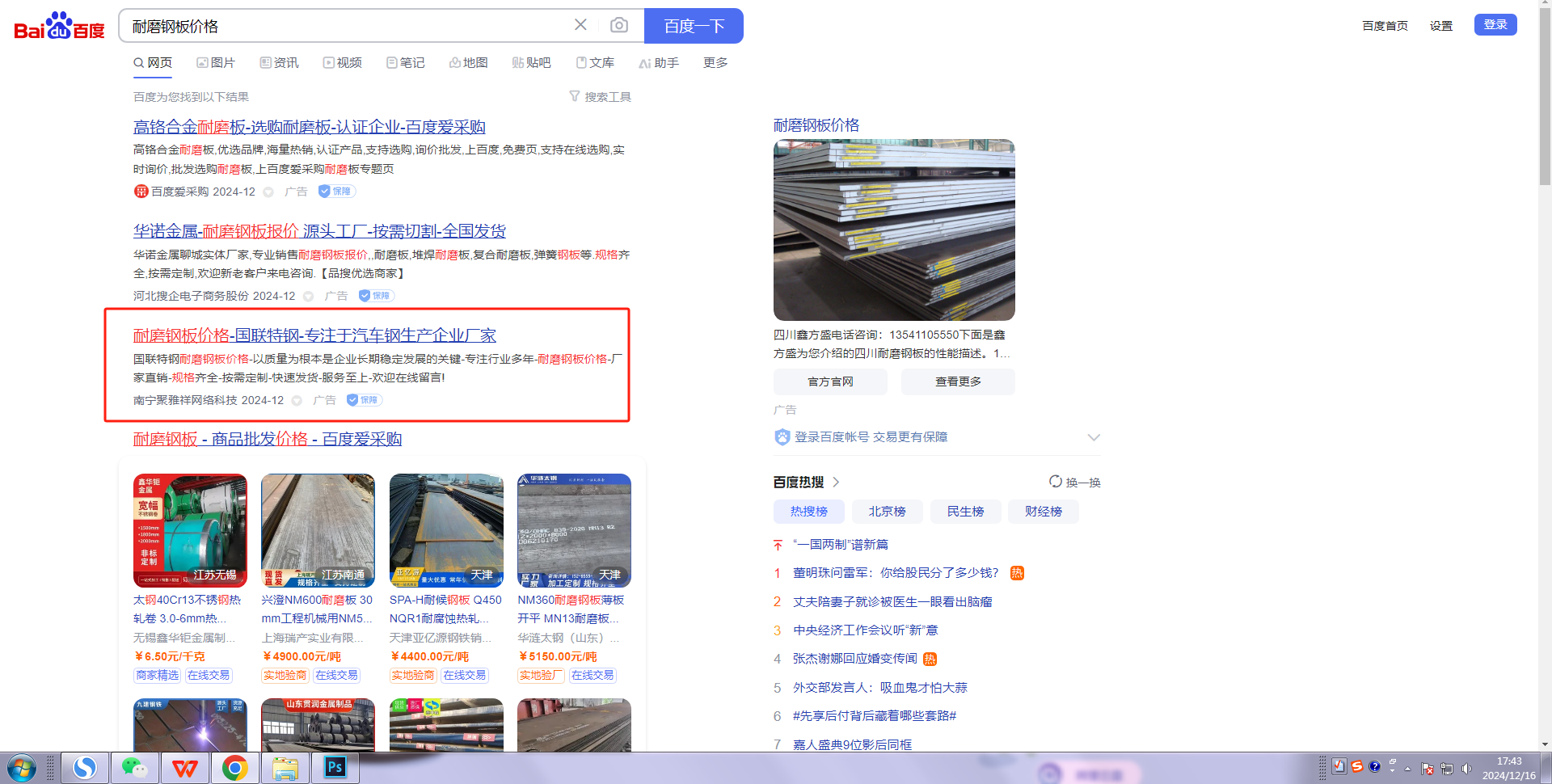Image resolution: width=1552 pixels, height=784 pixels.
Task: Open the 耐磨钢板价格-国联特钢 result title
Action: (314, 335)
